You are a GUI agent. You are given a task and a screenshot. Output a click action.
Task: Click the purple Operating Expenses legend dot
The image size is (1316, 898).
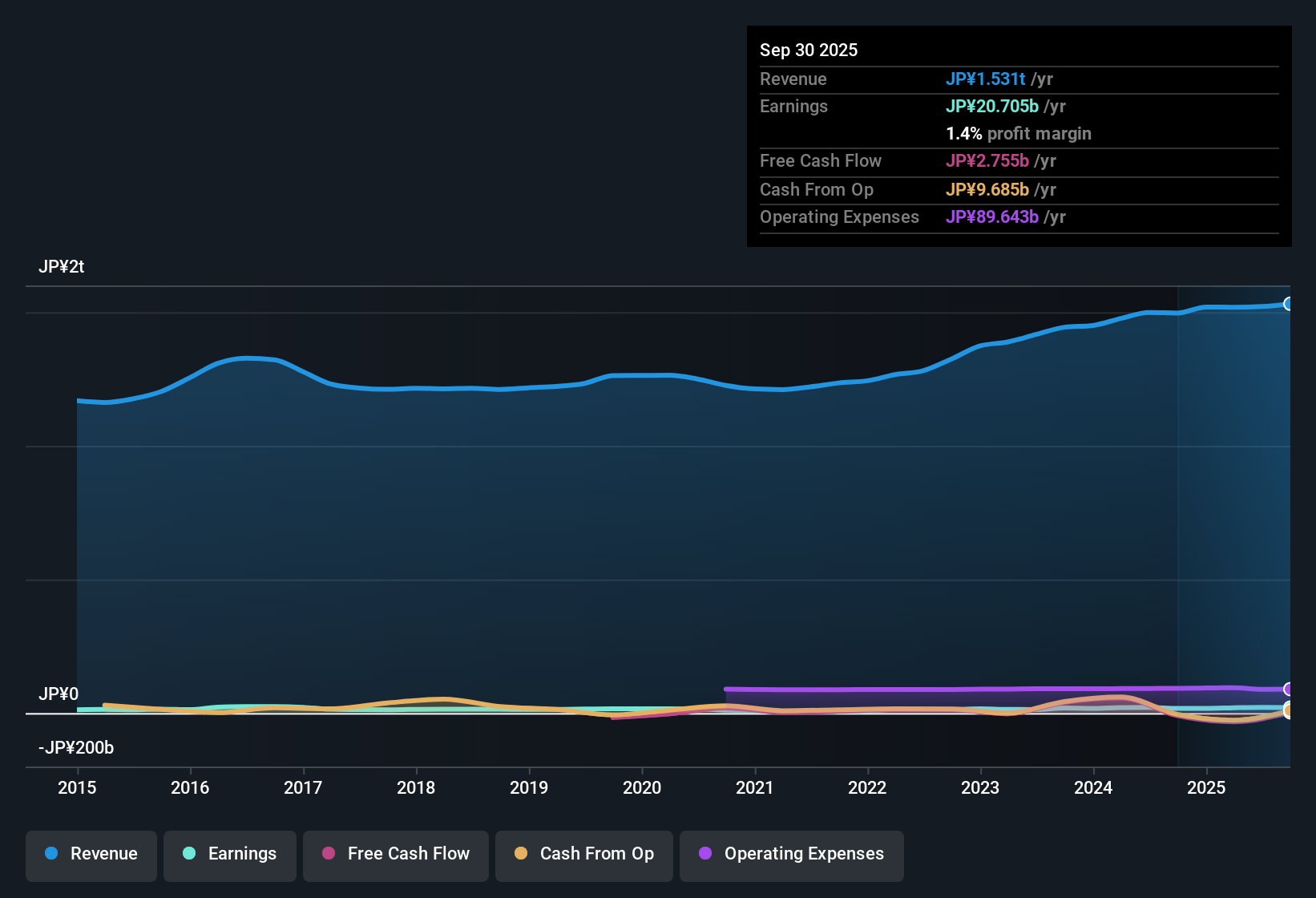click(705, 854)
